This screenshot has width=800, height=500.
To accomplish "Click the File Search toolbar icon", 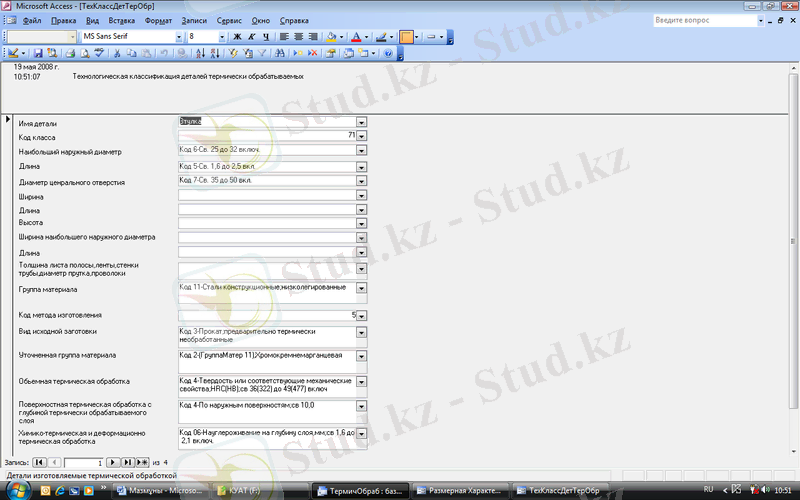I will tap(52, 53).
